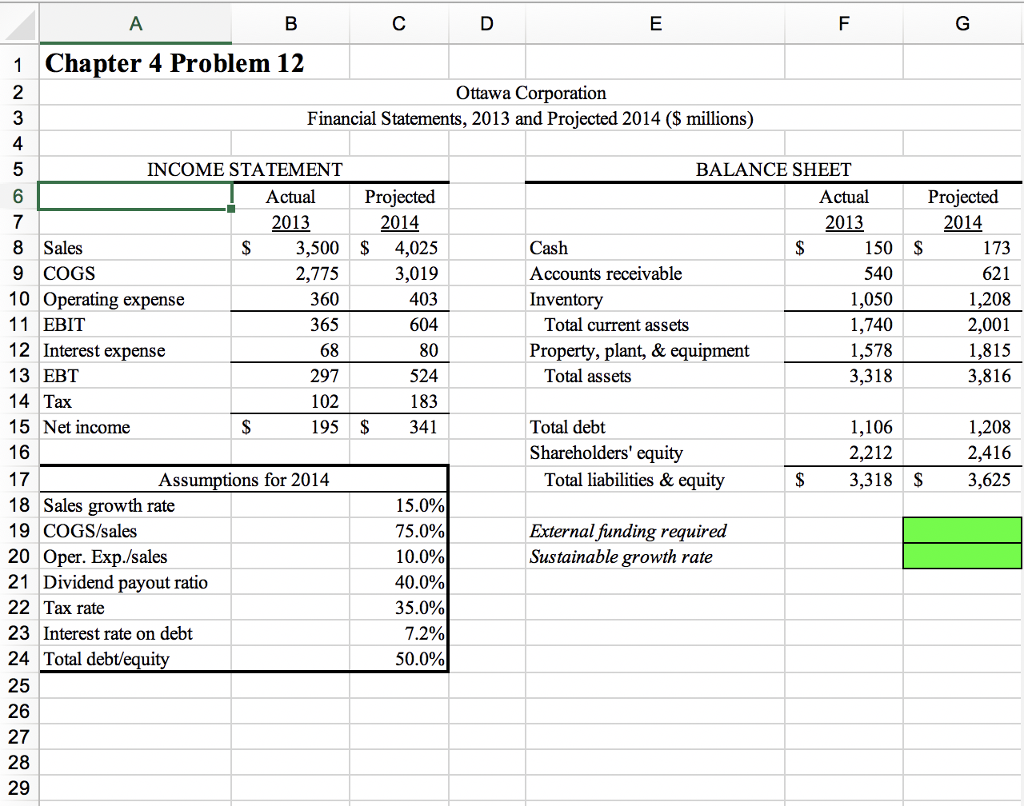
Task: Click the green External funding required cell
Action: [963, 530]
